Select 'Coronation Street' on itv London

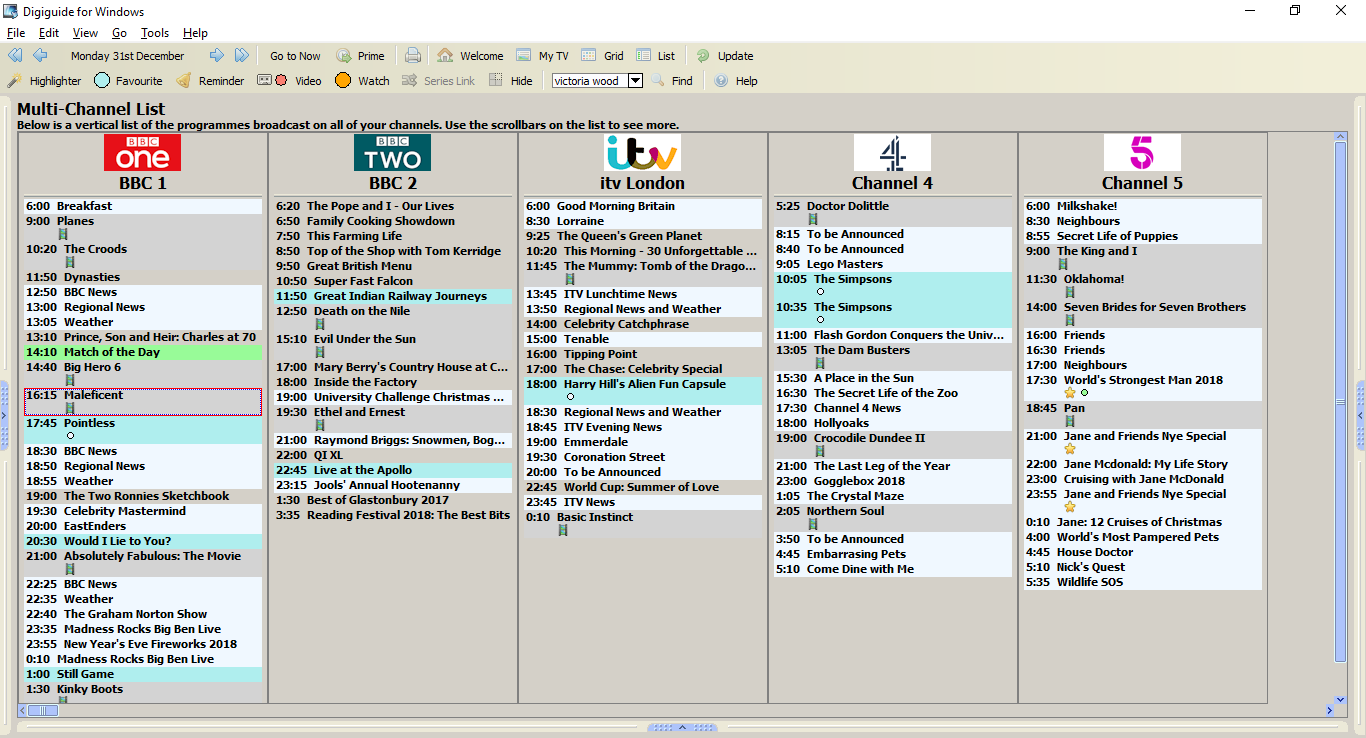[643, 457]
